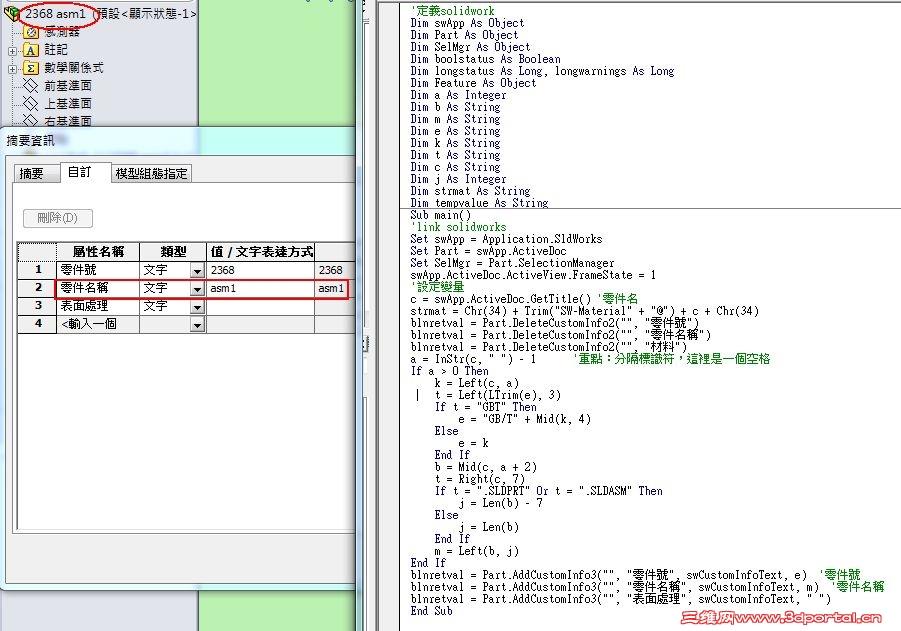Click the 'j = Len(b) - 7' line
Viewport: 901px width, 631px height.
pos(500,503)
